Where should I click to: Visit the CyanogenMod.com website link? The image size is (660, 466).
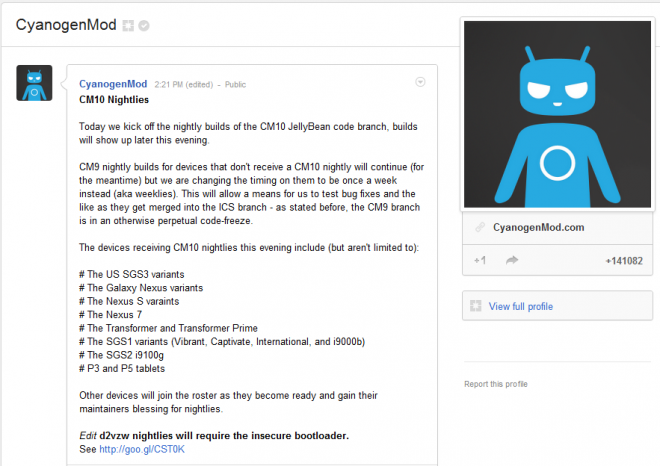coord(539,227)
